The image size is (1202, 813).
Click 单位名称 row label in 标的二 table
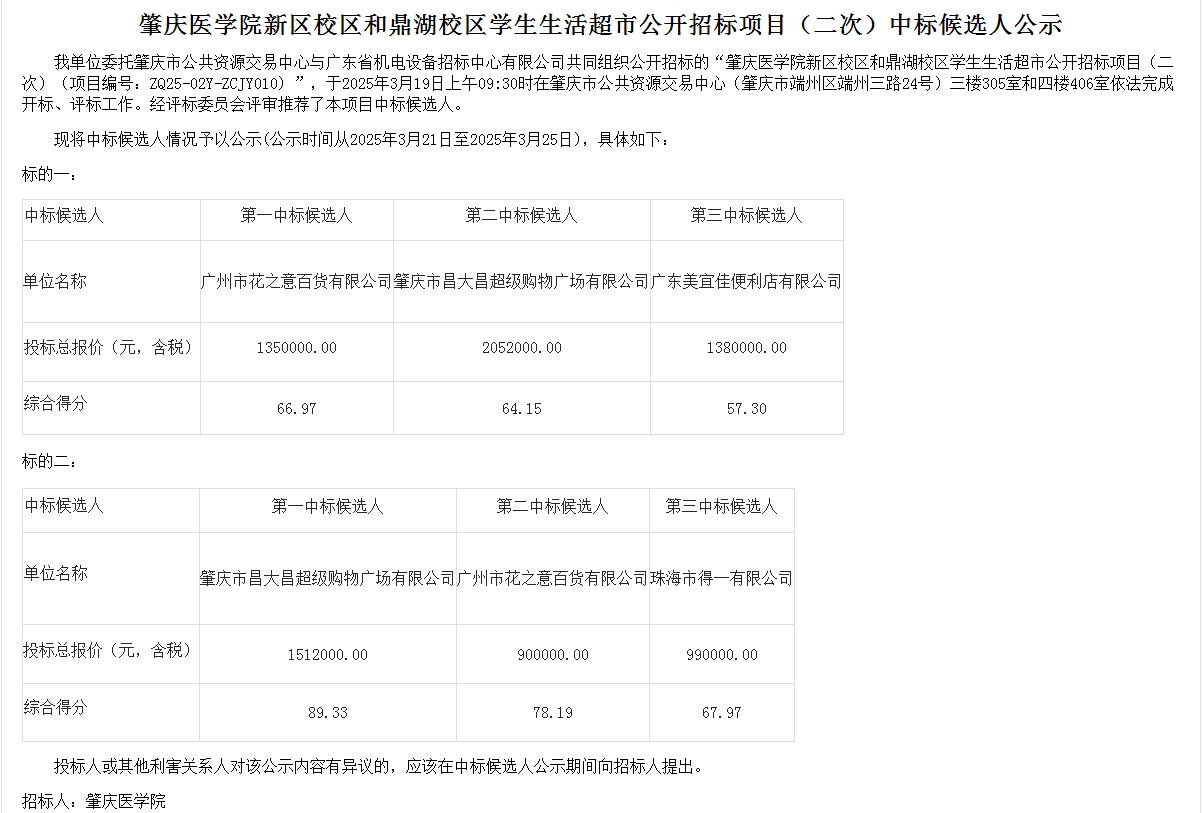coord(56,573)
